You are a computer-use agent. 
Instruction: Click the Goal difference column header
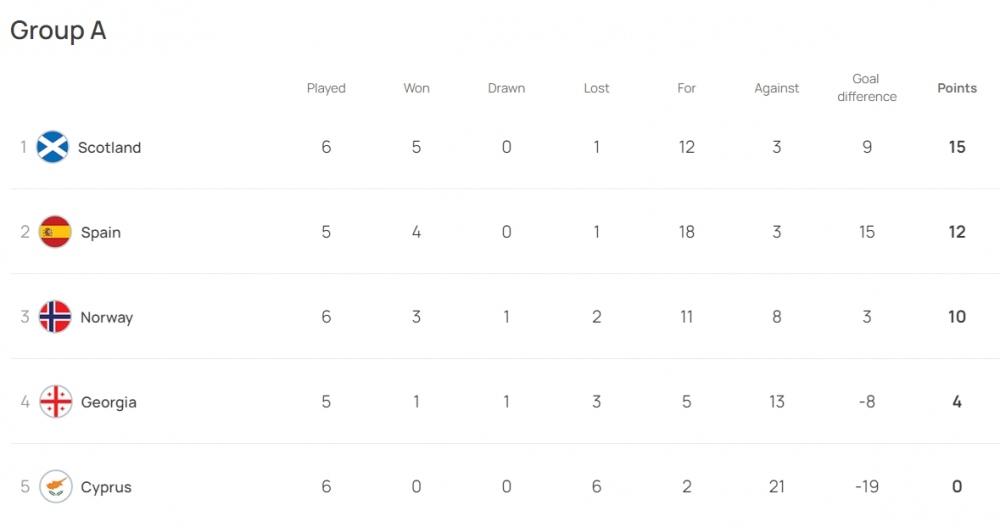[x=866, y=88]
